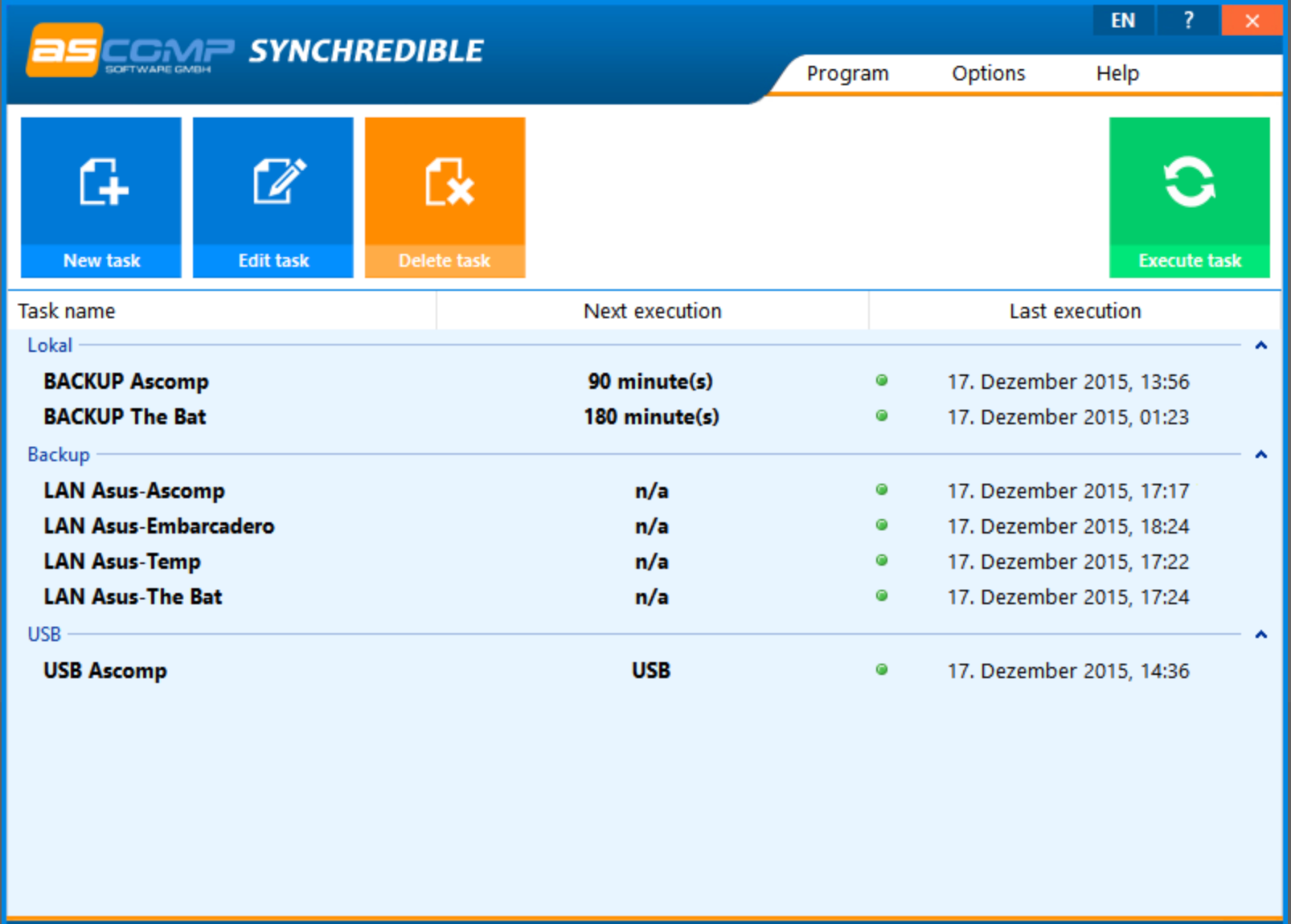Open the Help menu
The image size is (1291, 924).
pos(1117,73)
